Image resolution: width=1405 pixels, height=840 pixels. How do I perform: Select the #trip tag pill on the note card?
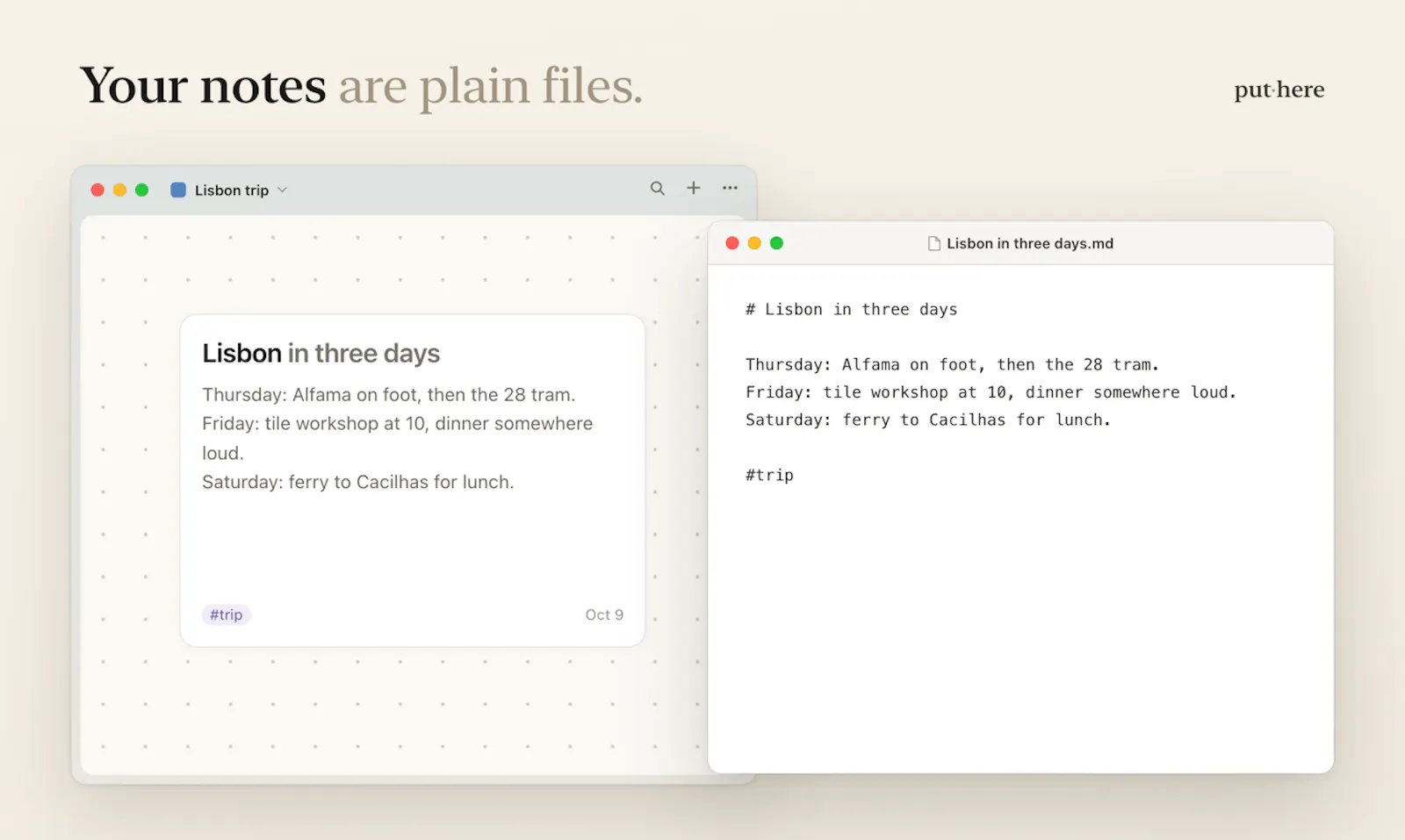(x=227, y=614)
